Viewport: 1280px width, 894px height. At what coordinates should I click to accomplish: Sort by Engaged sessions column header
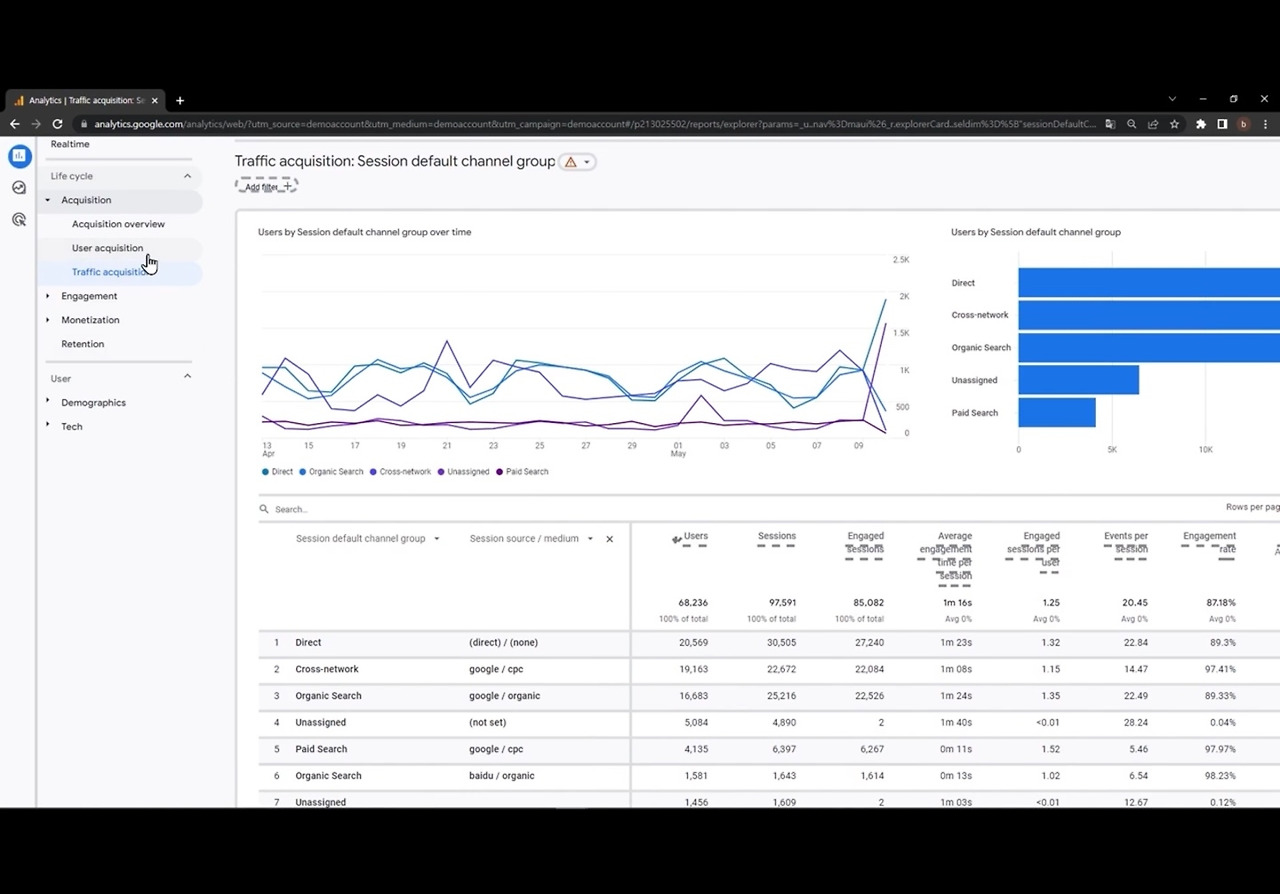pyautogui.click(x=865, y=542)
